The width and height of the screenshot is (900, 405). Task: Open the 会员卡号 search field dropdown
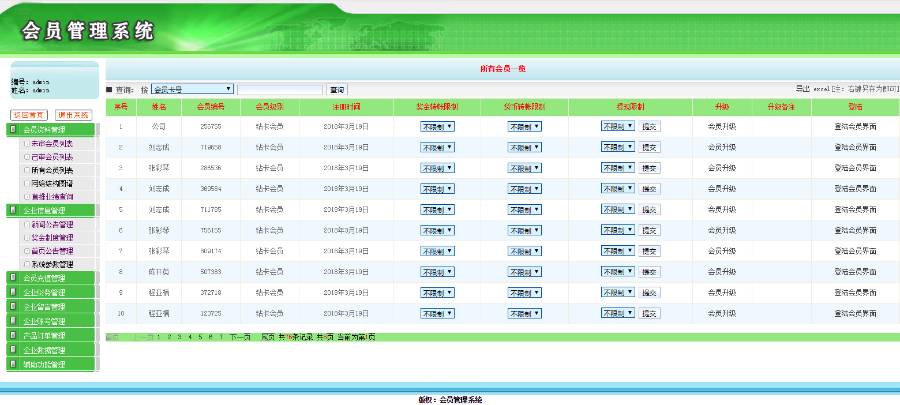192,89
